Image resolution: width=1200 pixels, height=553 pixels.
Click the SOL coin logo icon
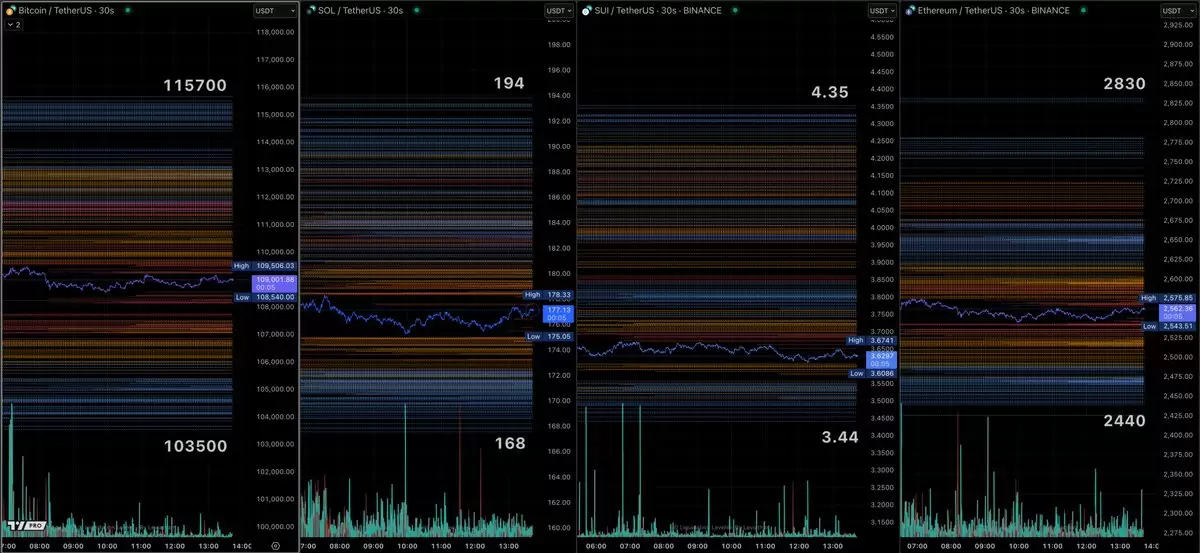[309, 10]
